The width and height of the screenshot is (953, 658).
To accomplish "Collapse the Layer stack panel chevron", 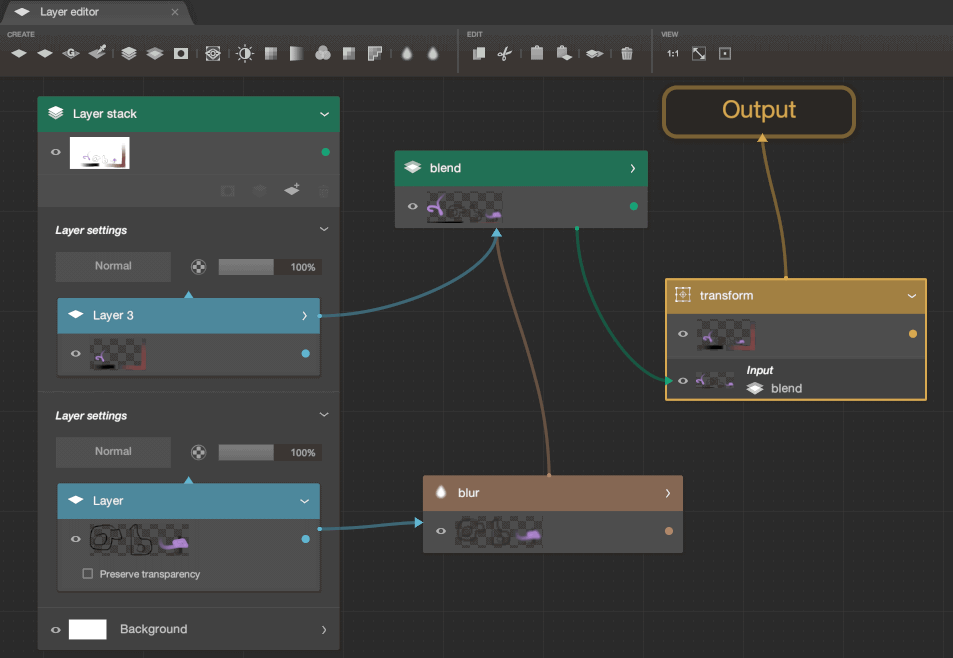I will coord(324,114).
